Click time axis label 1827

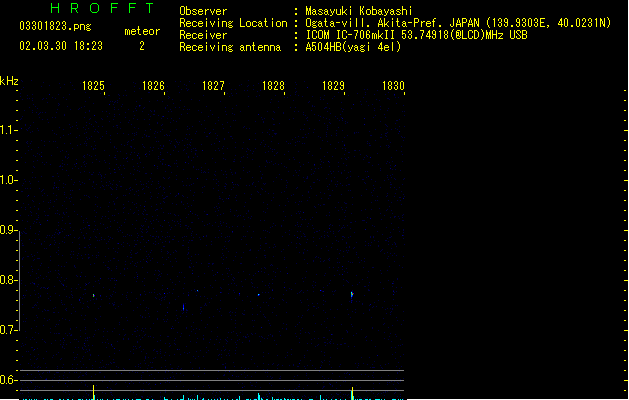[x=213, y=86]
